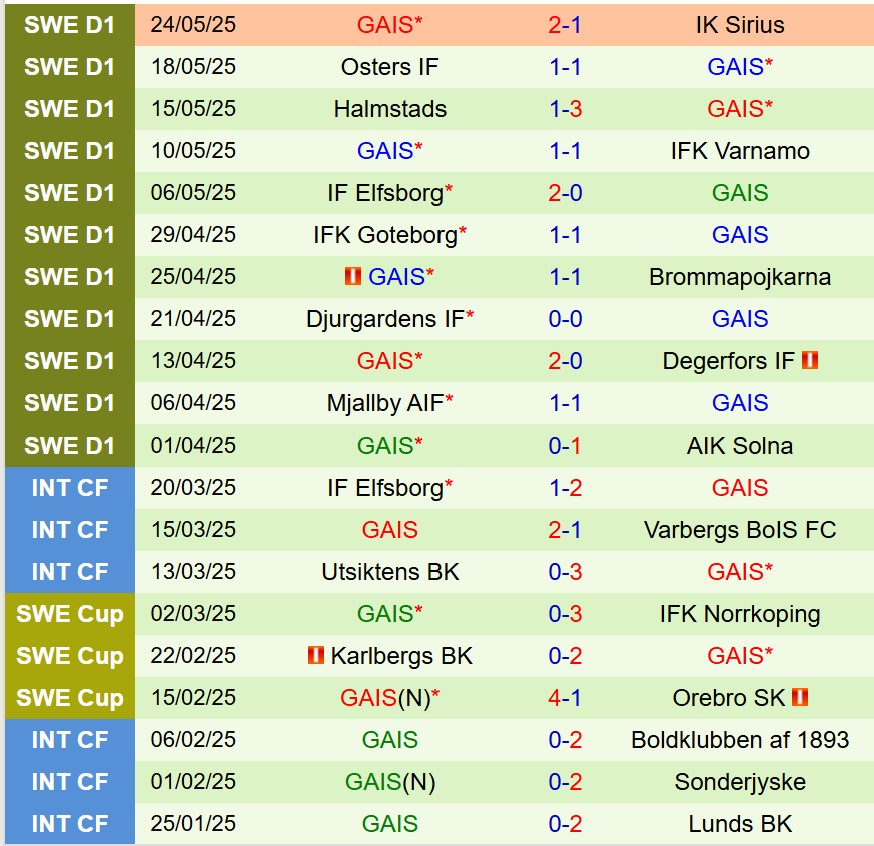Click the Lunds BK team name
Viewport: 874px width, 846px height.
[740, 824]
